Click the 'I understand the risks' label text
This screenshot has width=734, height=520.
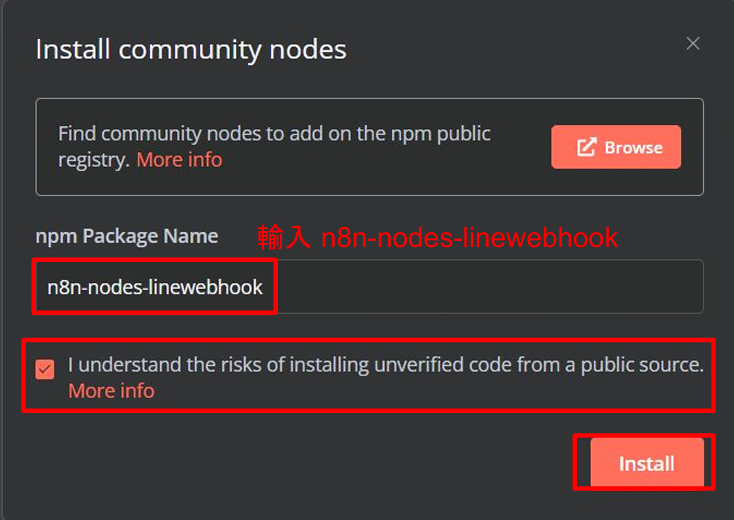(386, 365)
